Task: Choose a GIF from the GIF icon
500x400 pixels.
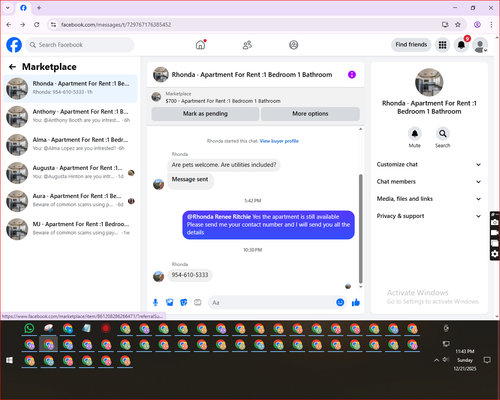Action: 198,302
